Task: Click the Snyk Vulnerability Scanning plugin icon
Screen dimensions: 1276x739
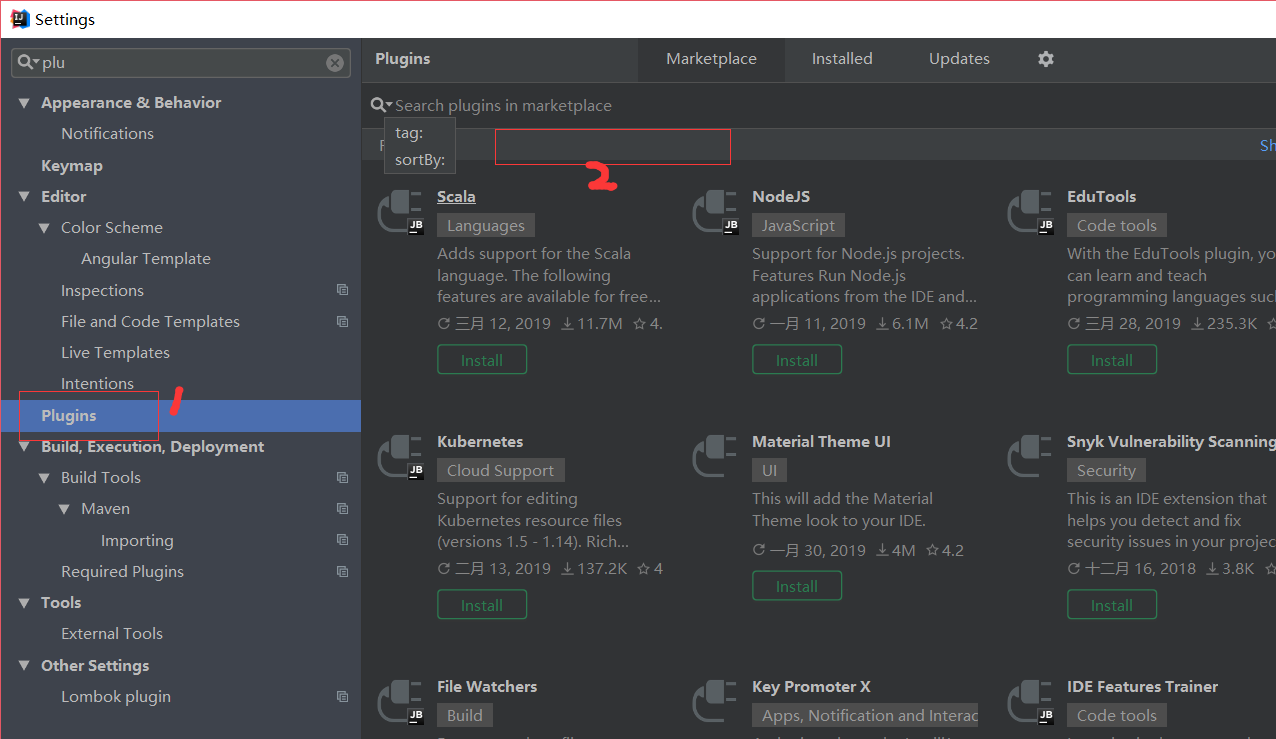Action: point(1031,456)
